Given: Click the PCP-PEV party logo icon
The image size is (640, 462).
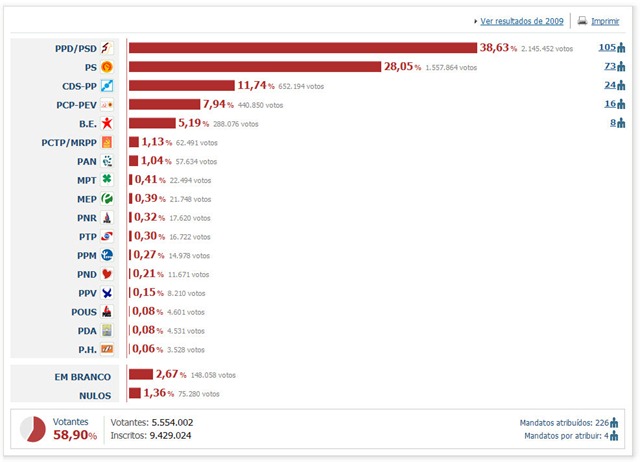Looking at the screenshot, I should (x=107, y=104).
